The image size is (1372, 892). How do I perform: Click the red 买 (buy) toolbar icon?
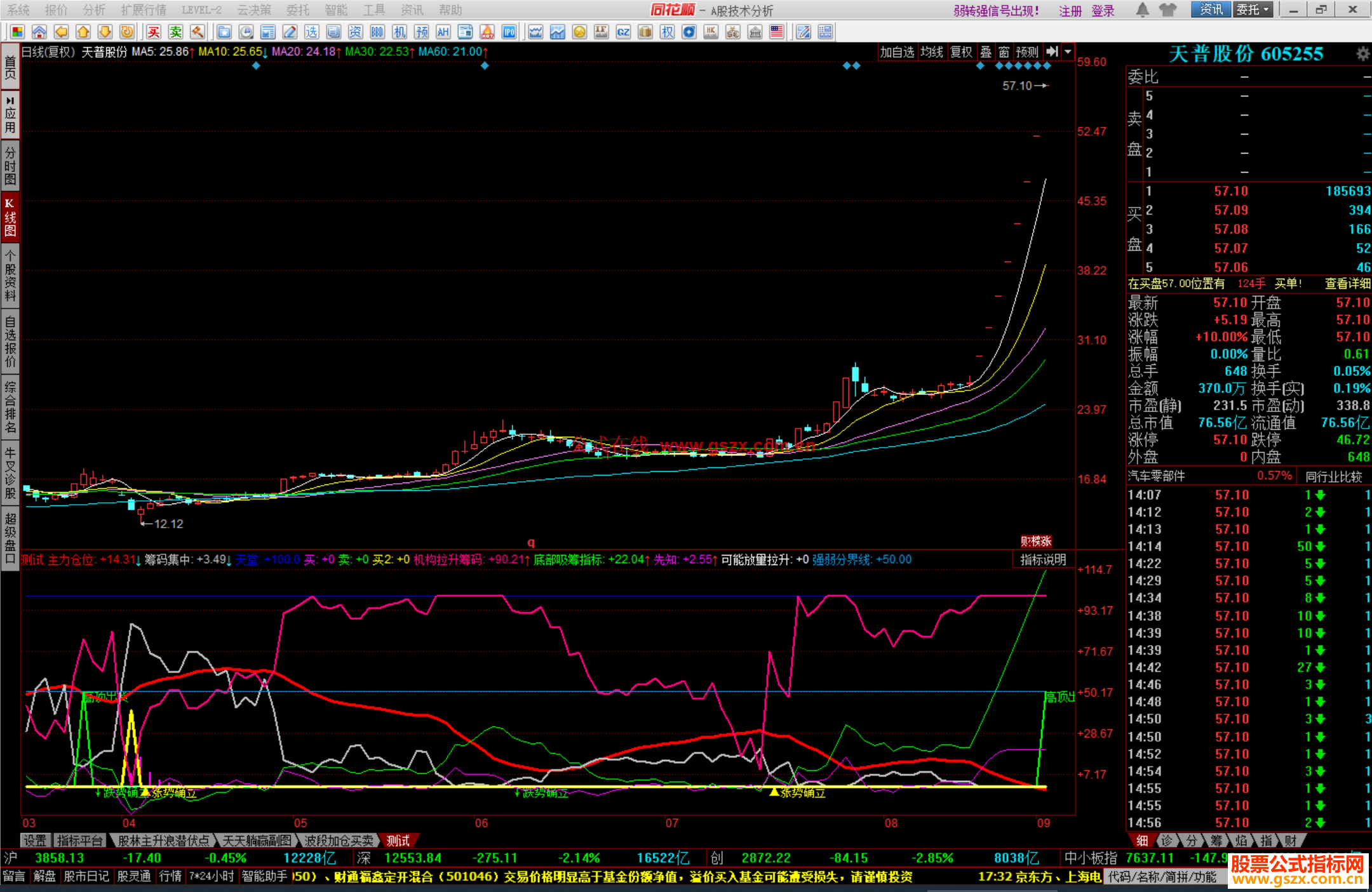[154, 32]
